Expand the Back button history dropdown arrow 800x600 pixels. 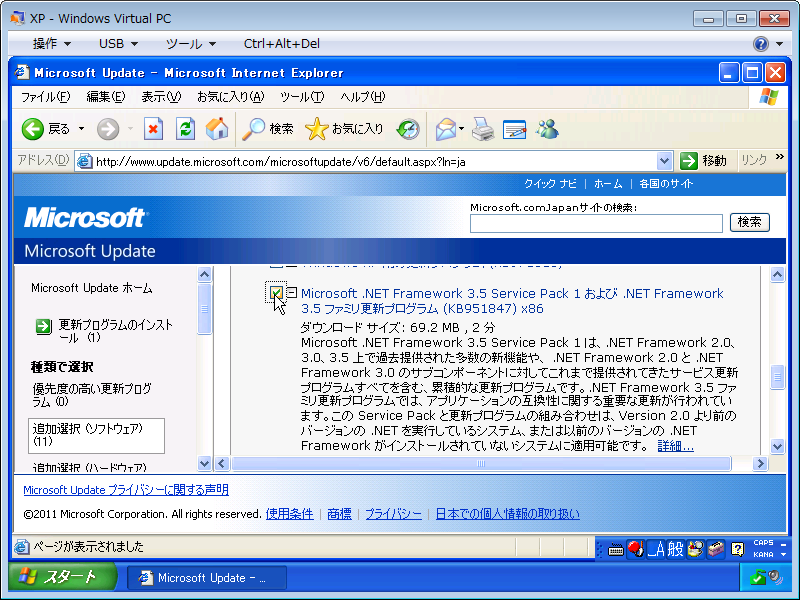coord(82,129)
